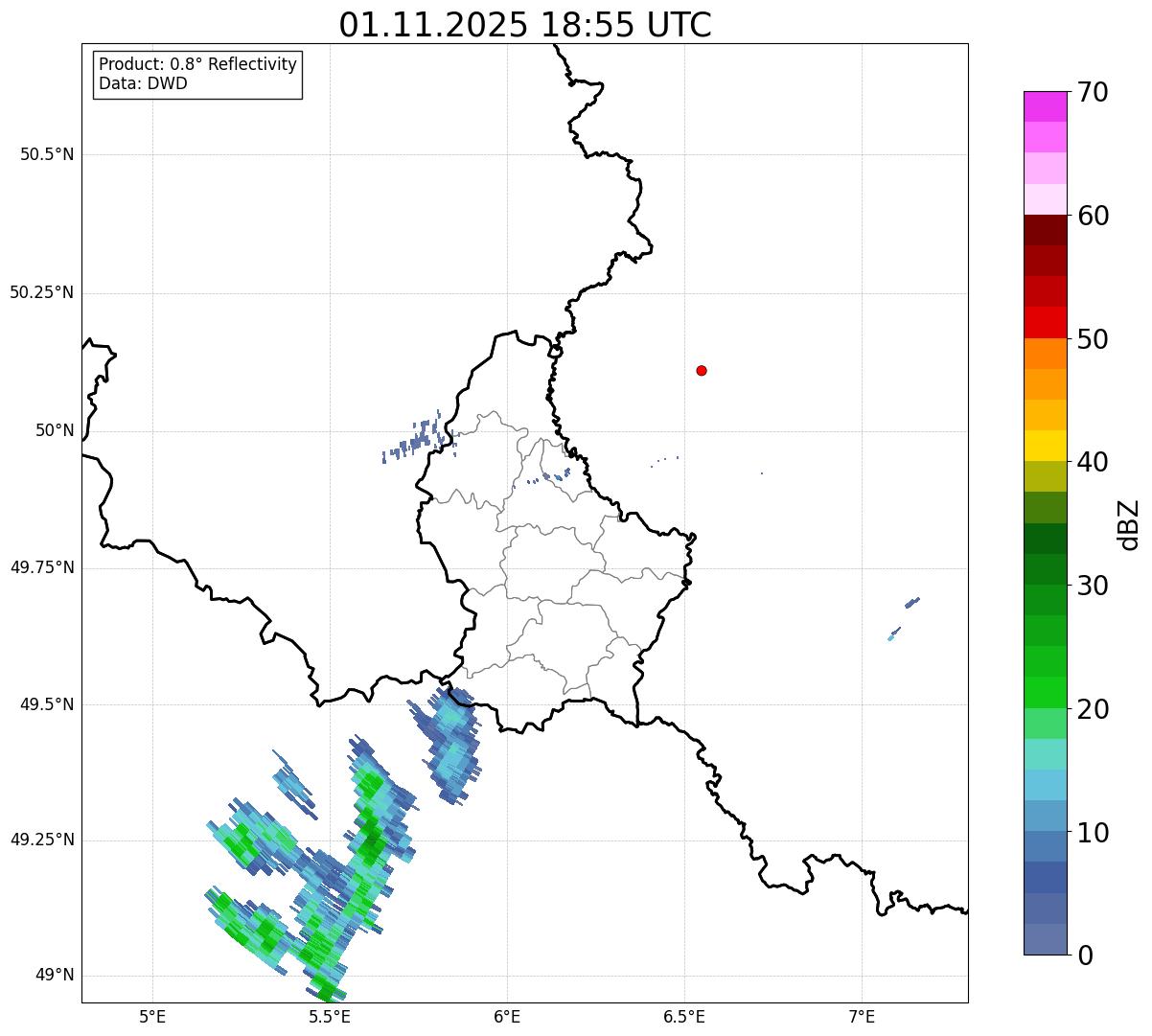This screenshot has width=1152, height=1036.
Task: Click the "6.5°E" longitude label
Action: pos(684,1016)
